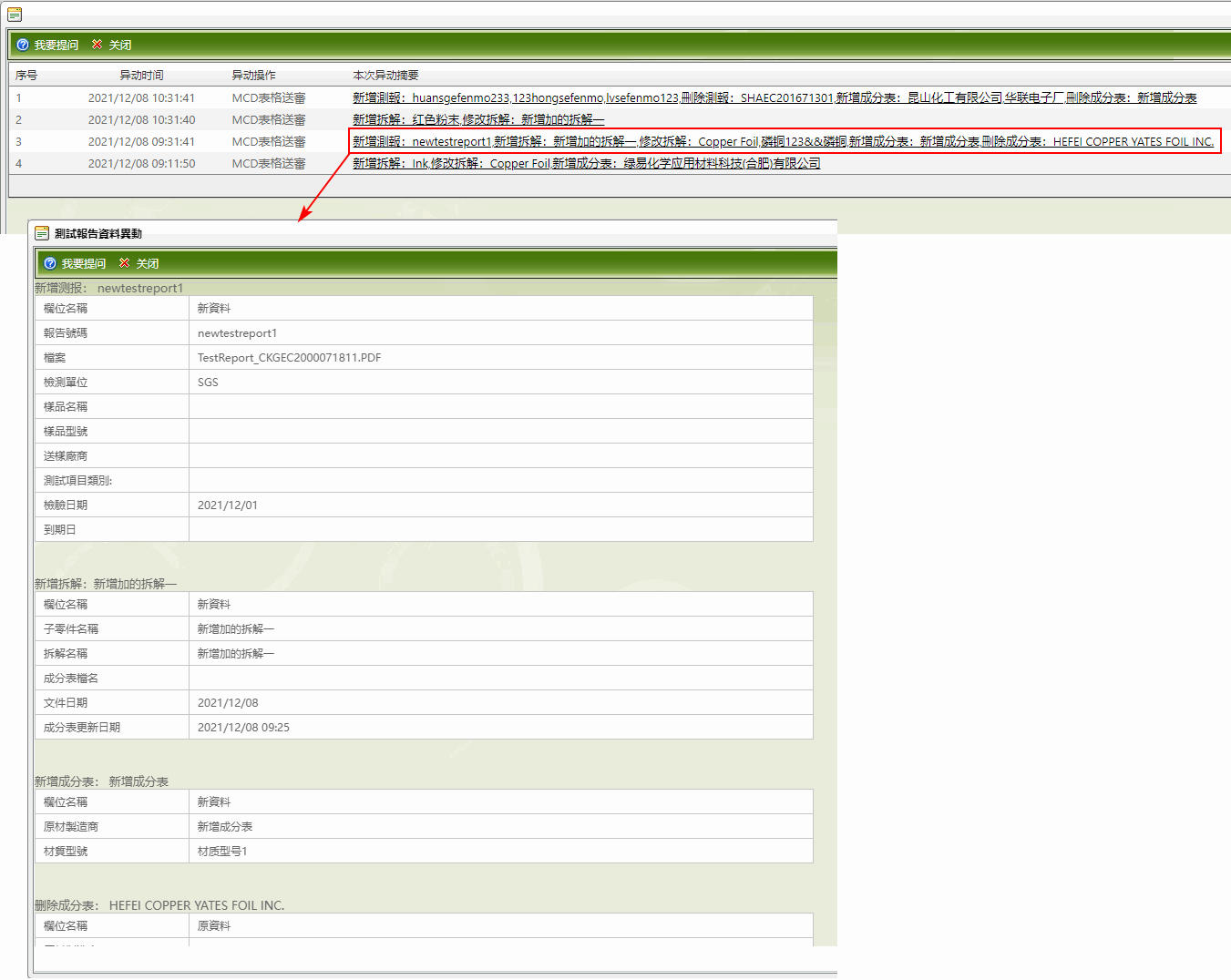1231x980 pixels.
Task: Click the 檢測單位 field label
Action: 66,383
